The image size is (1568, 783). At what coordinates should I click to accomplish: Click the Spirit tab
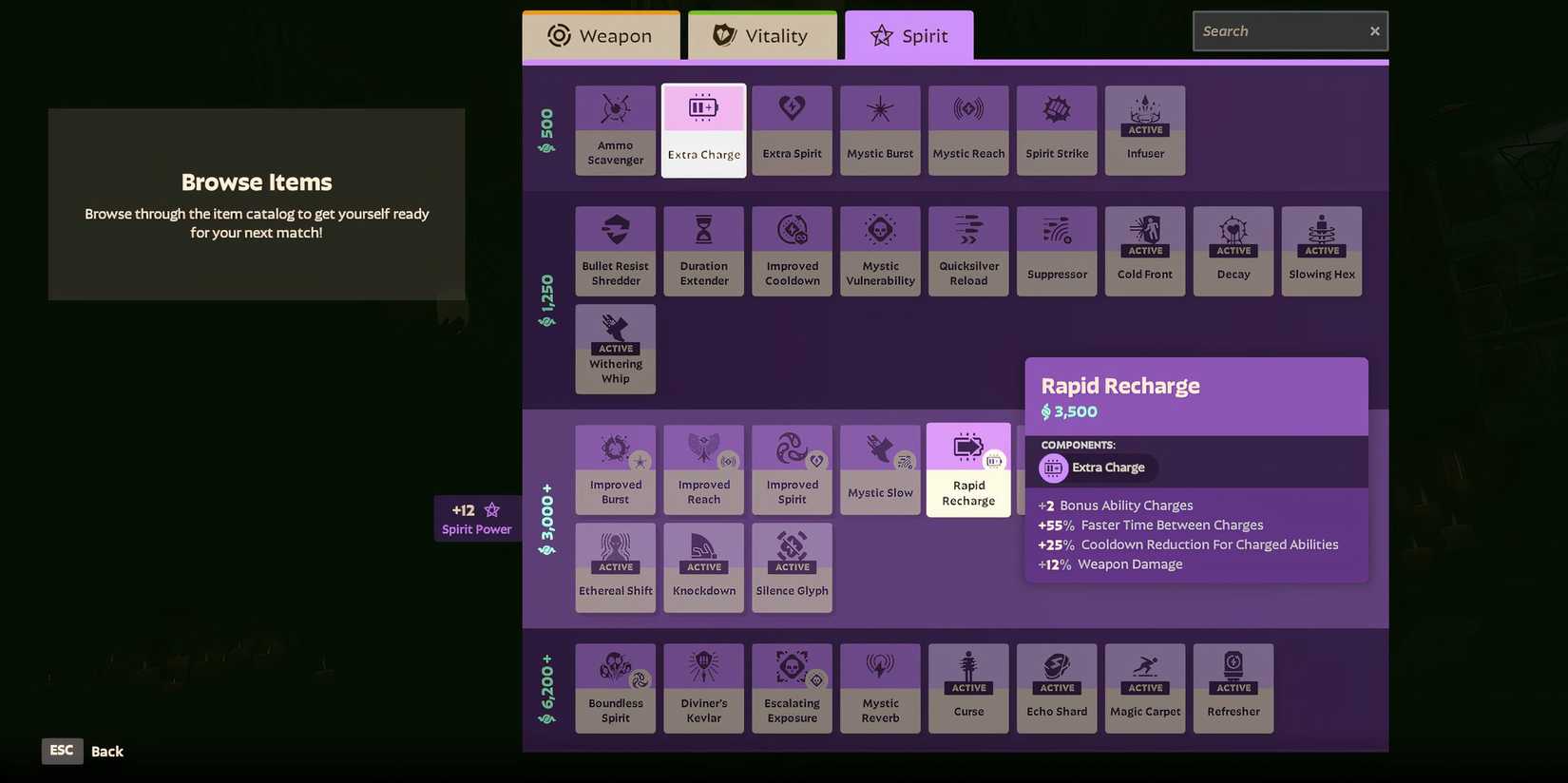pos(909,36)
